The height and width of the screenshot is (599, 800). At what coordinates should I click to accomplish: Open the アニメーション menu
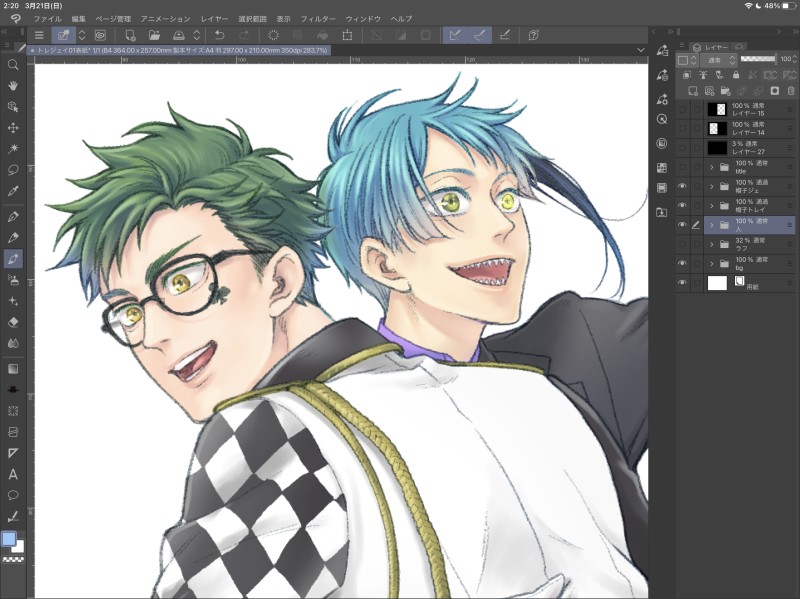pos(165,19)
